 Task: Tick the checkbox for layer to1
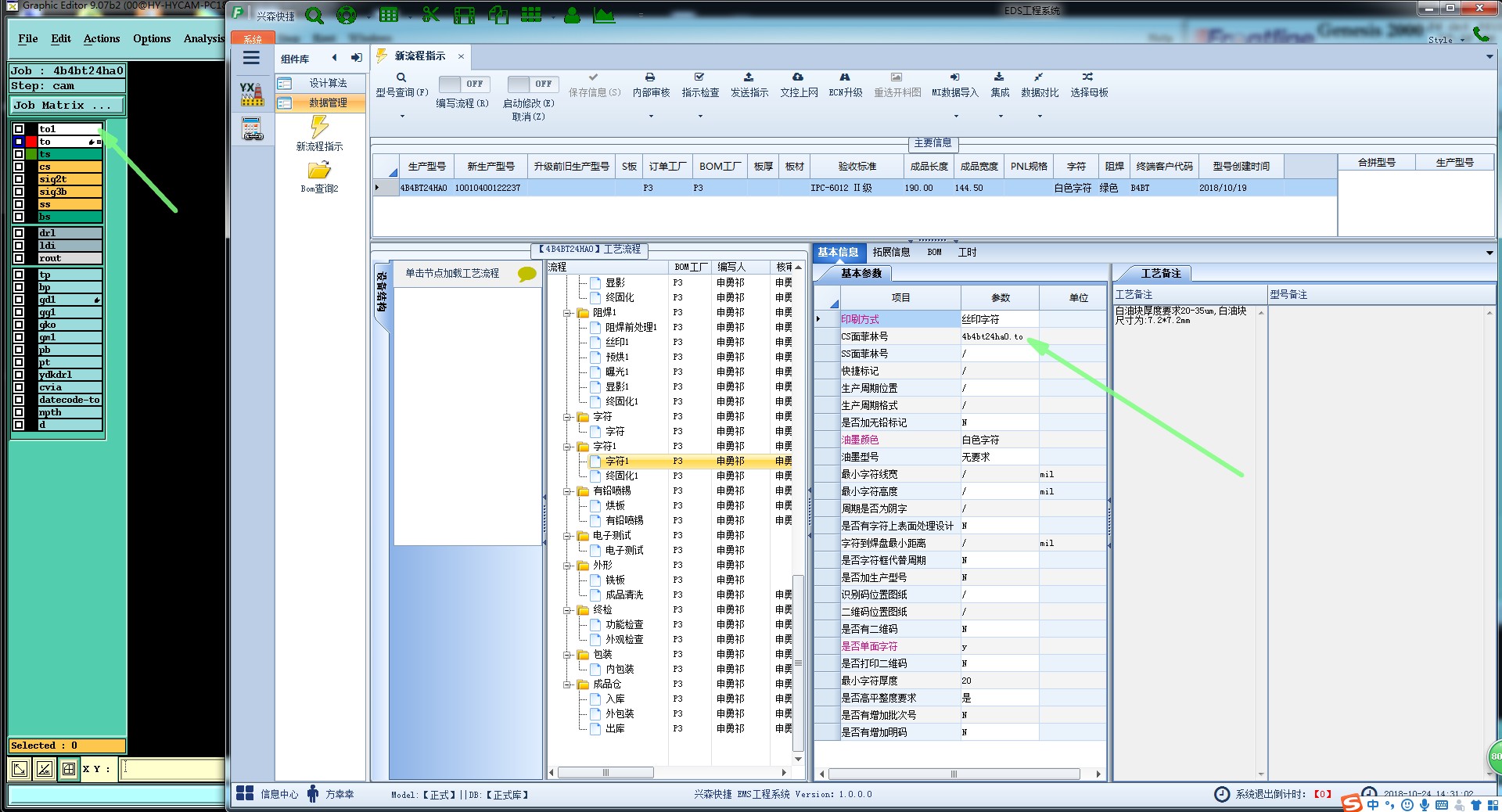pyautogui.click(x=19, y=129)
